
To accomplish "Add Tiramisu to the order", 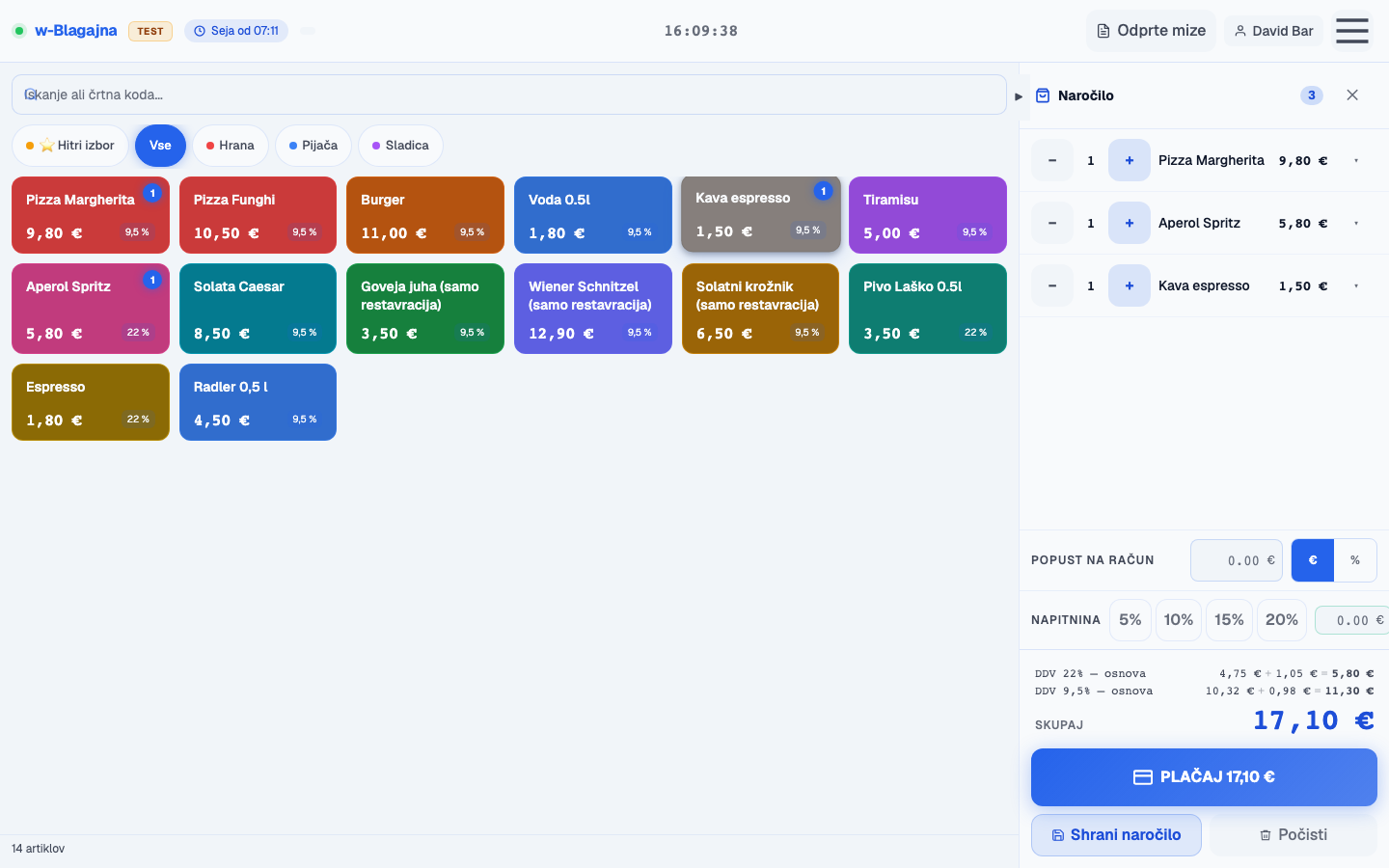I will pos(928,215).
